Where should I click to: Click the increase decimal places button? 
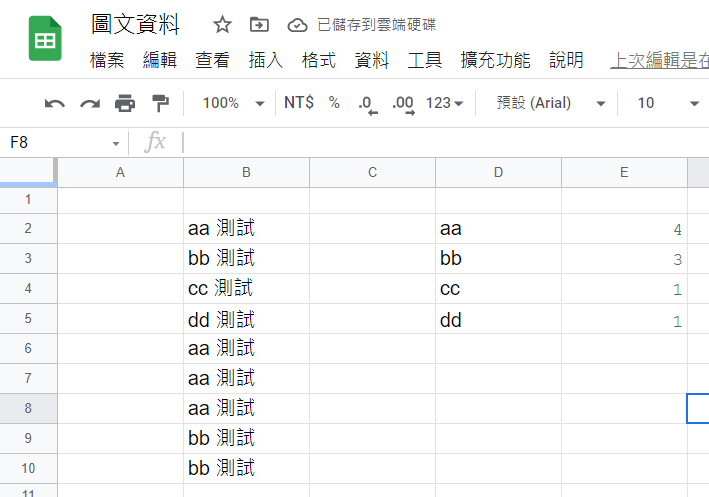click(403, 104)
